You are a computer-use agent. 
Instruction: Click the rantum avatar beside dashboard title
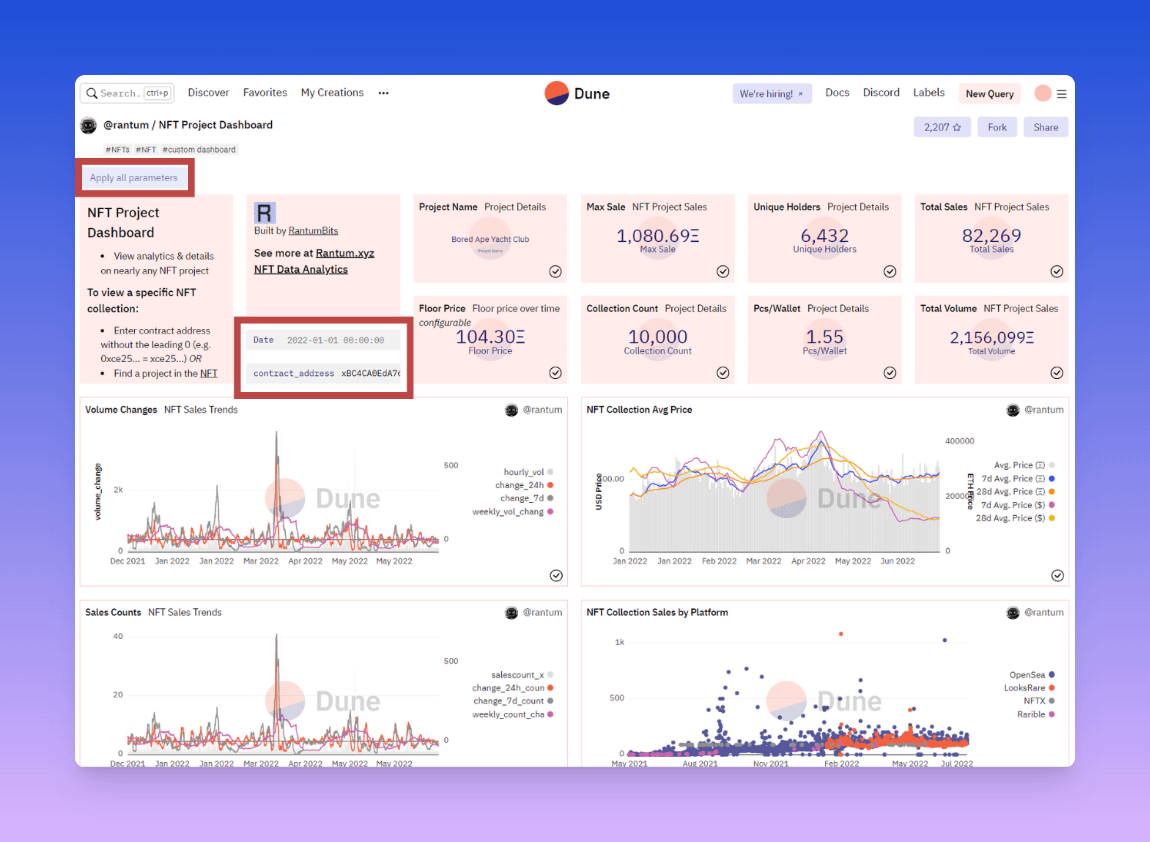click(x=89, y=125)
